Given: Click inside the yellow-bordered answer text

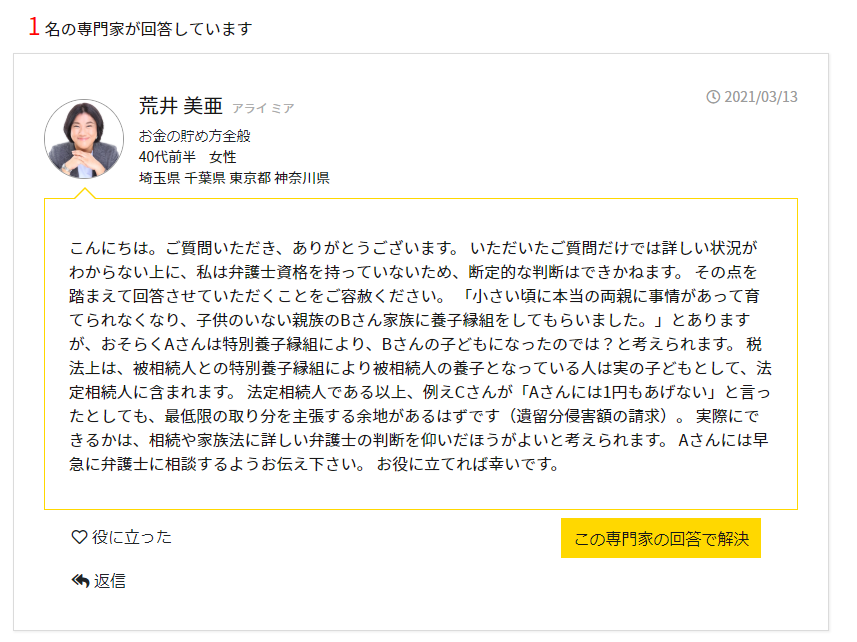Looking at the screenshot, I should tap(420, 355).
